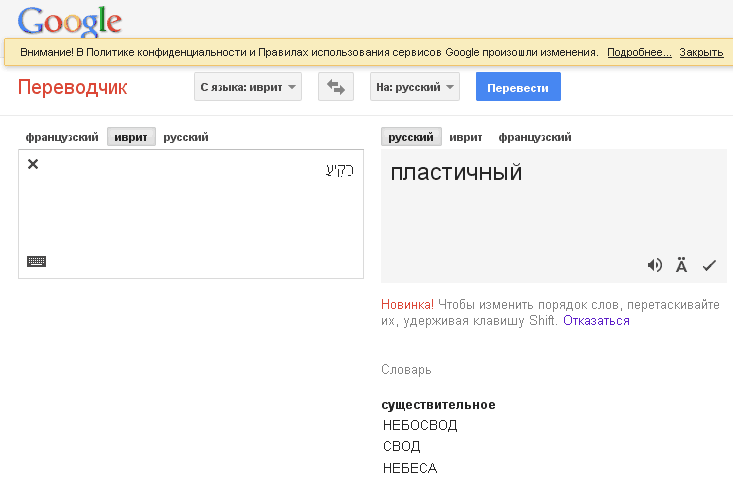733x484 pixels.
Task: Open the source language dropdown 'С языка: иврит'
Action: pos(247,88)
